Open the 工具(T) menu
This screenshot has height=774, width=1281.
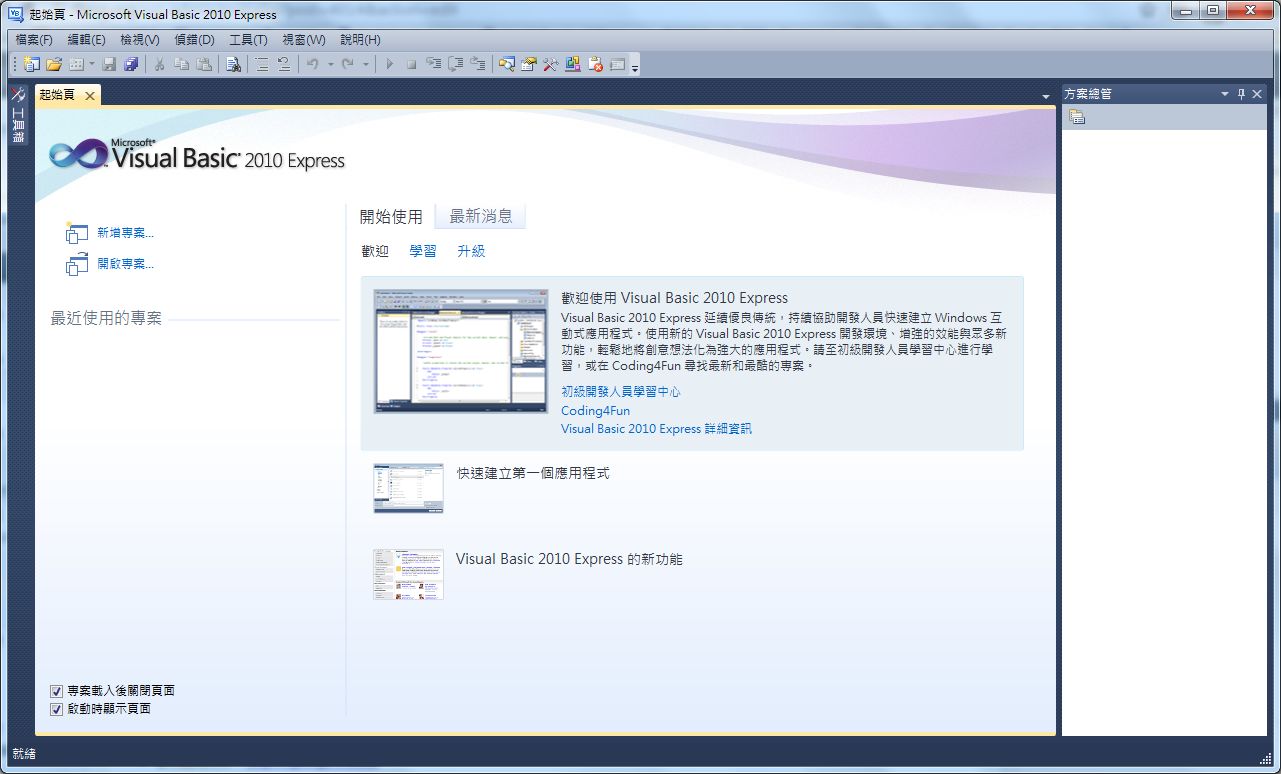pyautogui.click(x=248, y=40)
